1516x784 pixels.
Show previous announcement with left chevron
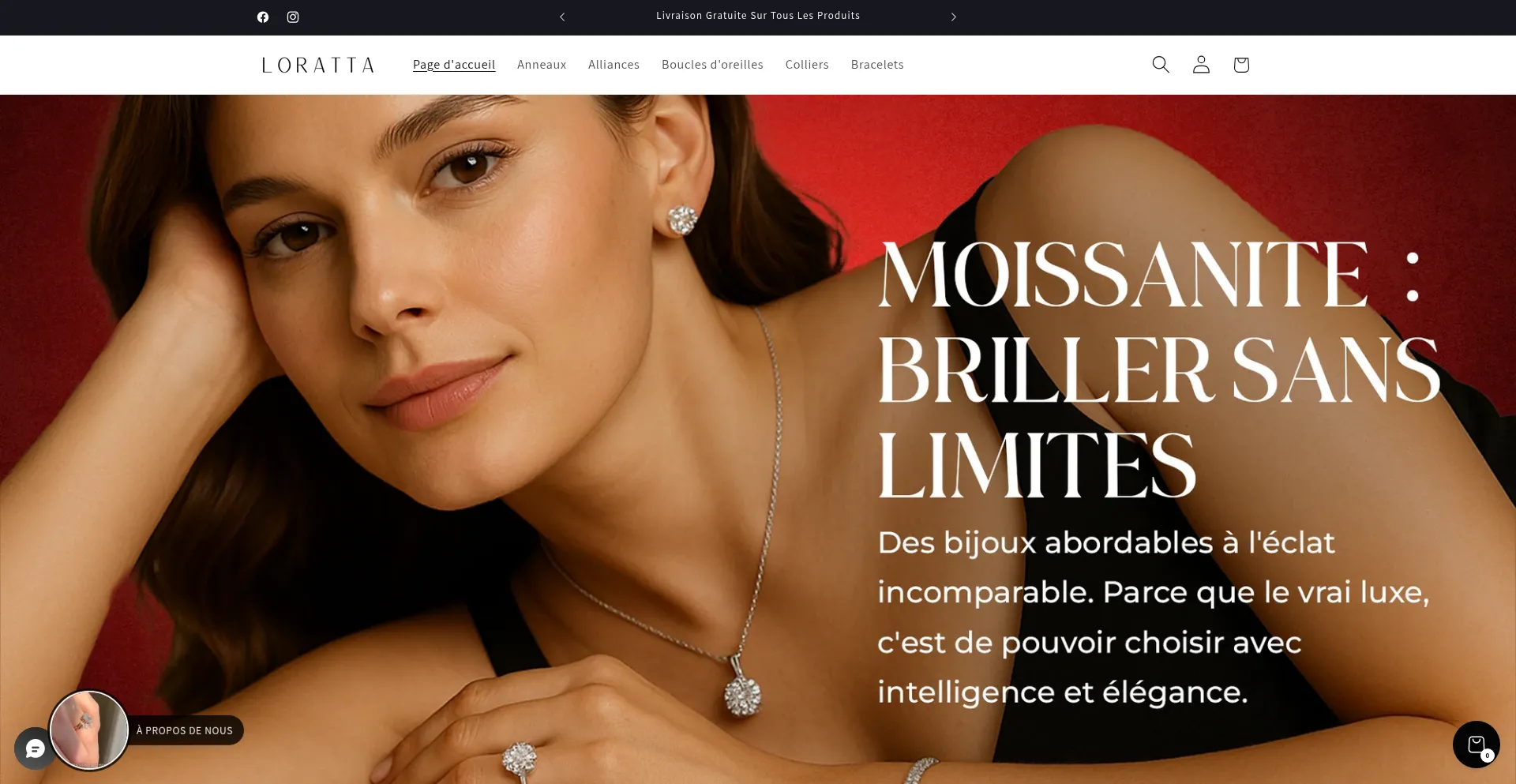[x=562, y=17]
